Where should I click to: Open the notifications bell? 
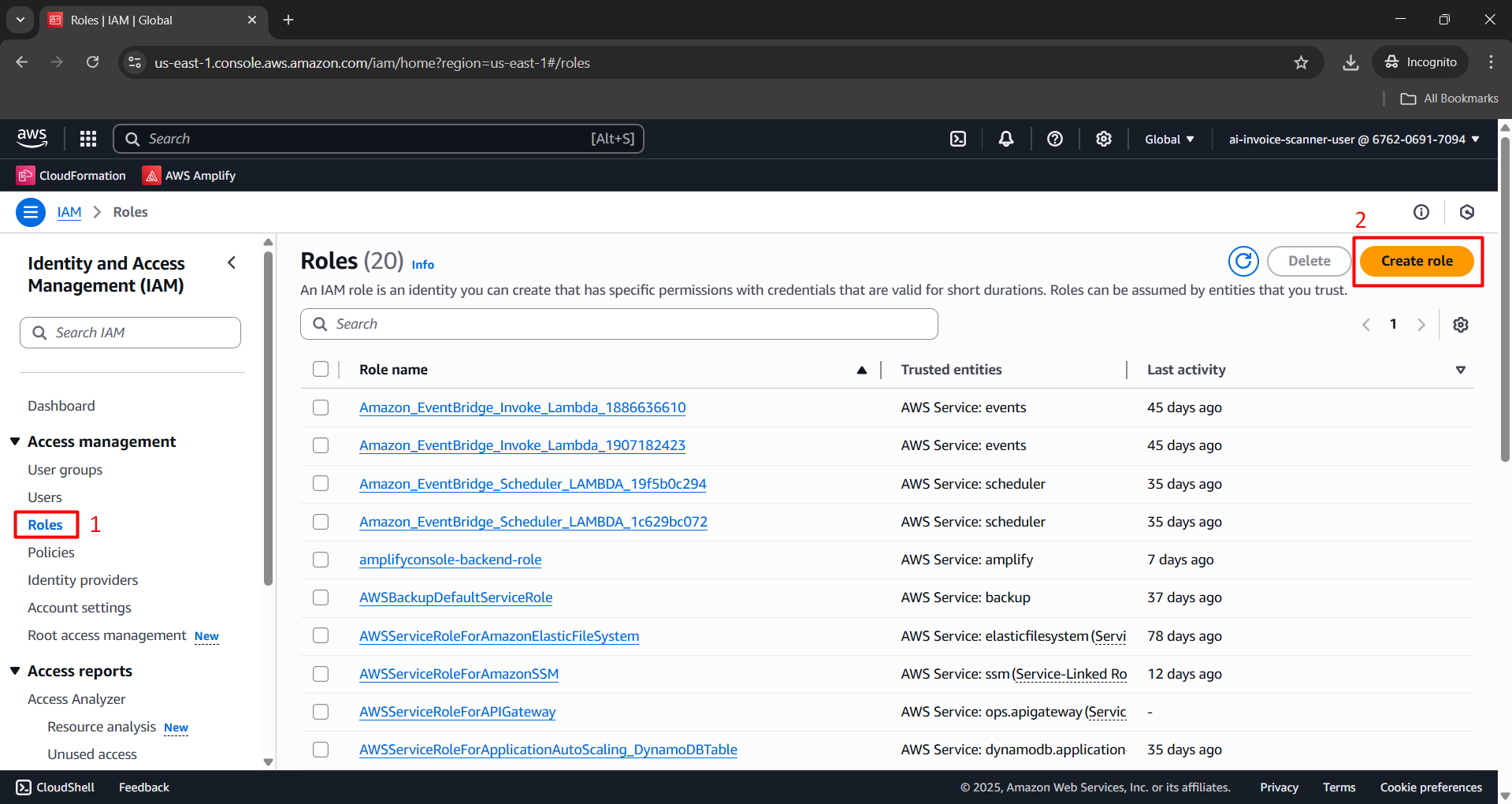tap(1005, 139)
